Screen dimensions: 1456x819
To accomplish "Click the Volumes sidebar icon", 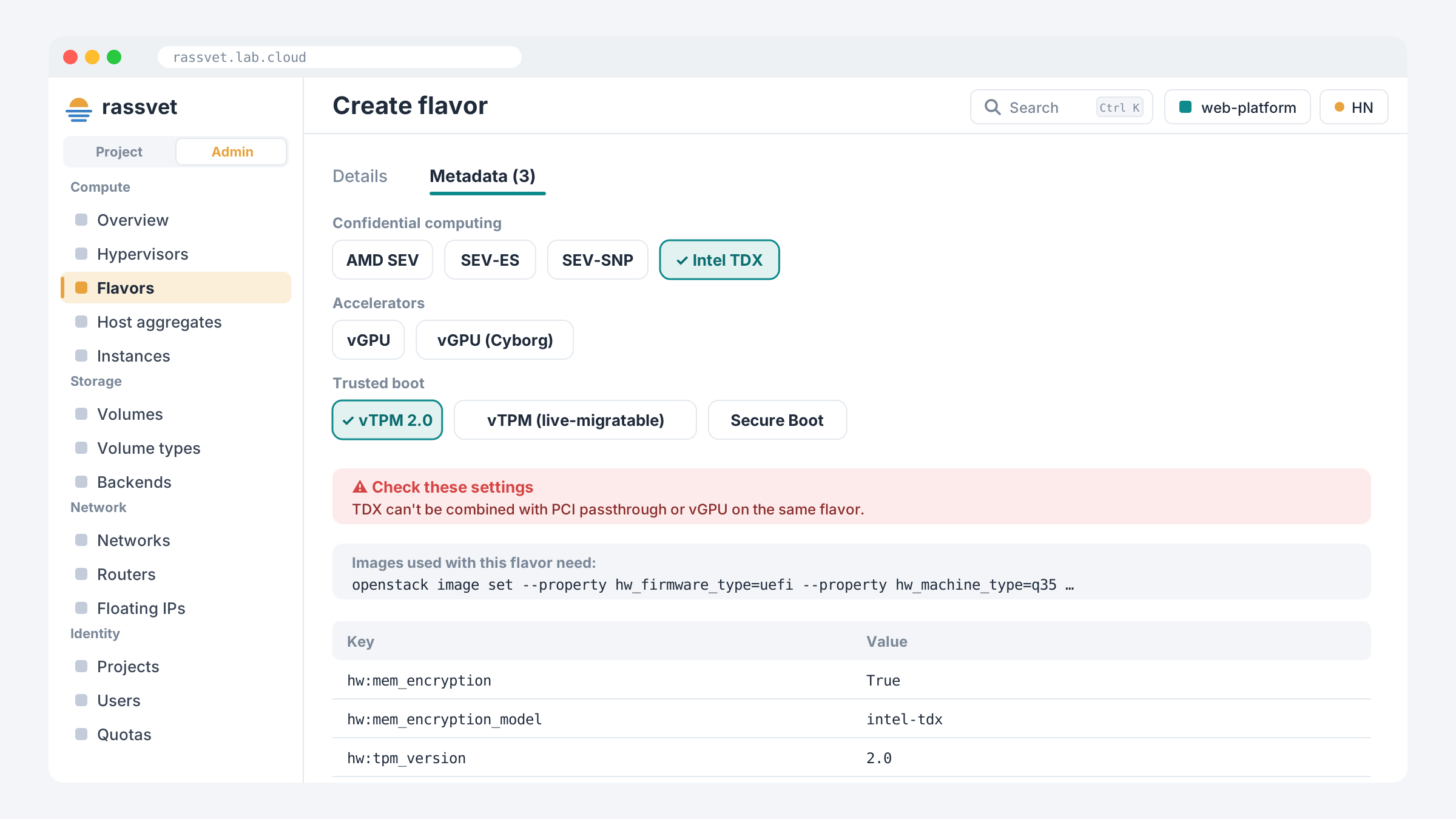I will click(x=81, y=414).
